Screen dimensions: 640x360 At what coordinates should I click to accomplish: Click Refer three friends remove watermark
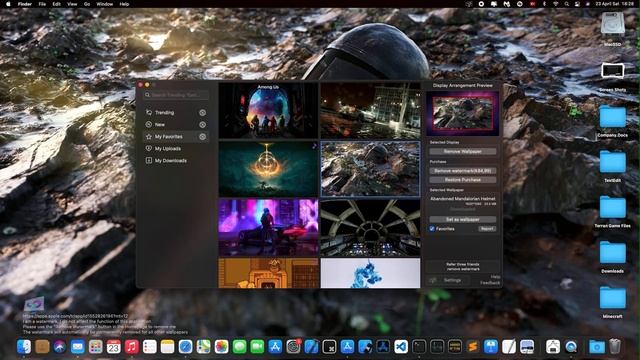click(x=463, y=267)
